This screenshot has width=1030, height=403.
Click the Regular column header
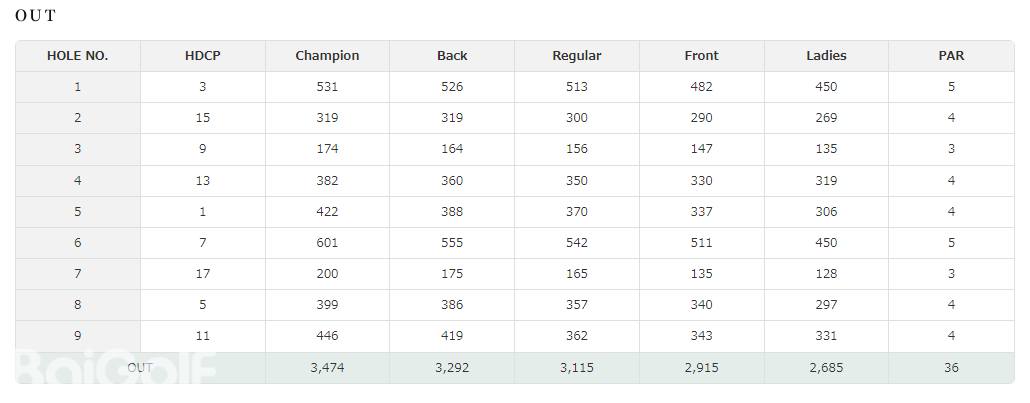pyautogui.click(x=577, y=56)
